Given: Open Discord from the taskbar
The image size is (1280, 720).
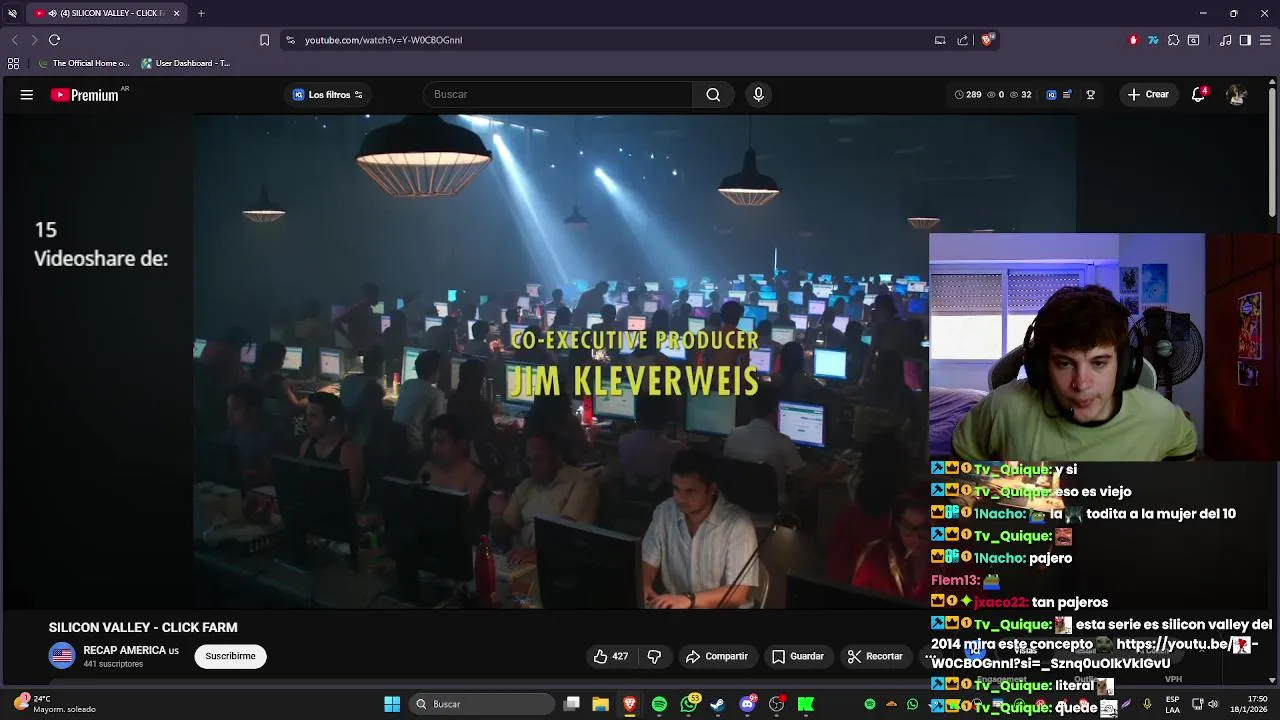Looking at the screenshot, I should [x=747, y=704].
